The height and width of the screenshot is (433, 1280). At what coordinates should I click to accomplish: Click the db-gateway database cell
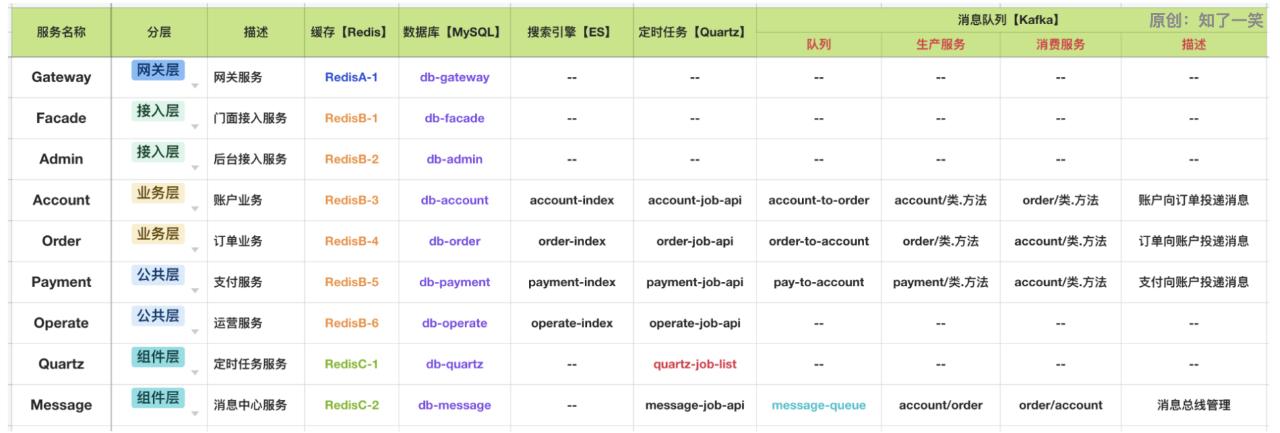[454, 77]
